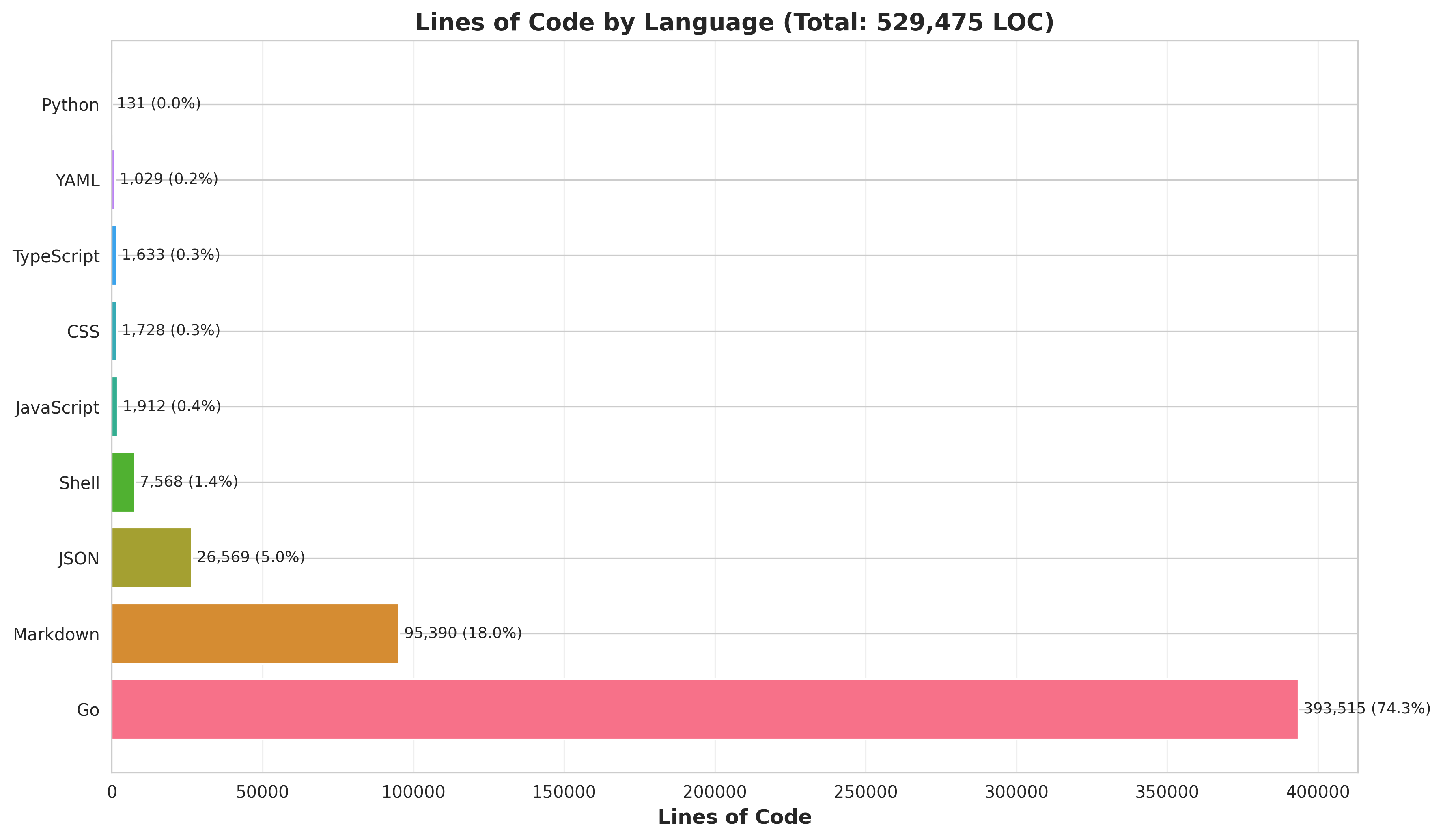This screenshot has height=840, width=1443.
Task: Click the green Shell bar
Action: coord(123,482)
